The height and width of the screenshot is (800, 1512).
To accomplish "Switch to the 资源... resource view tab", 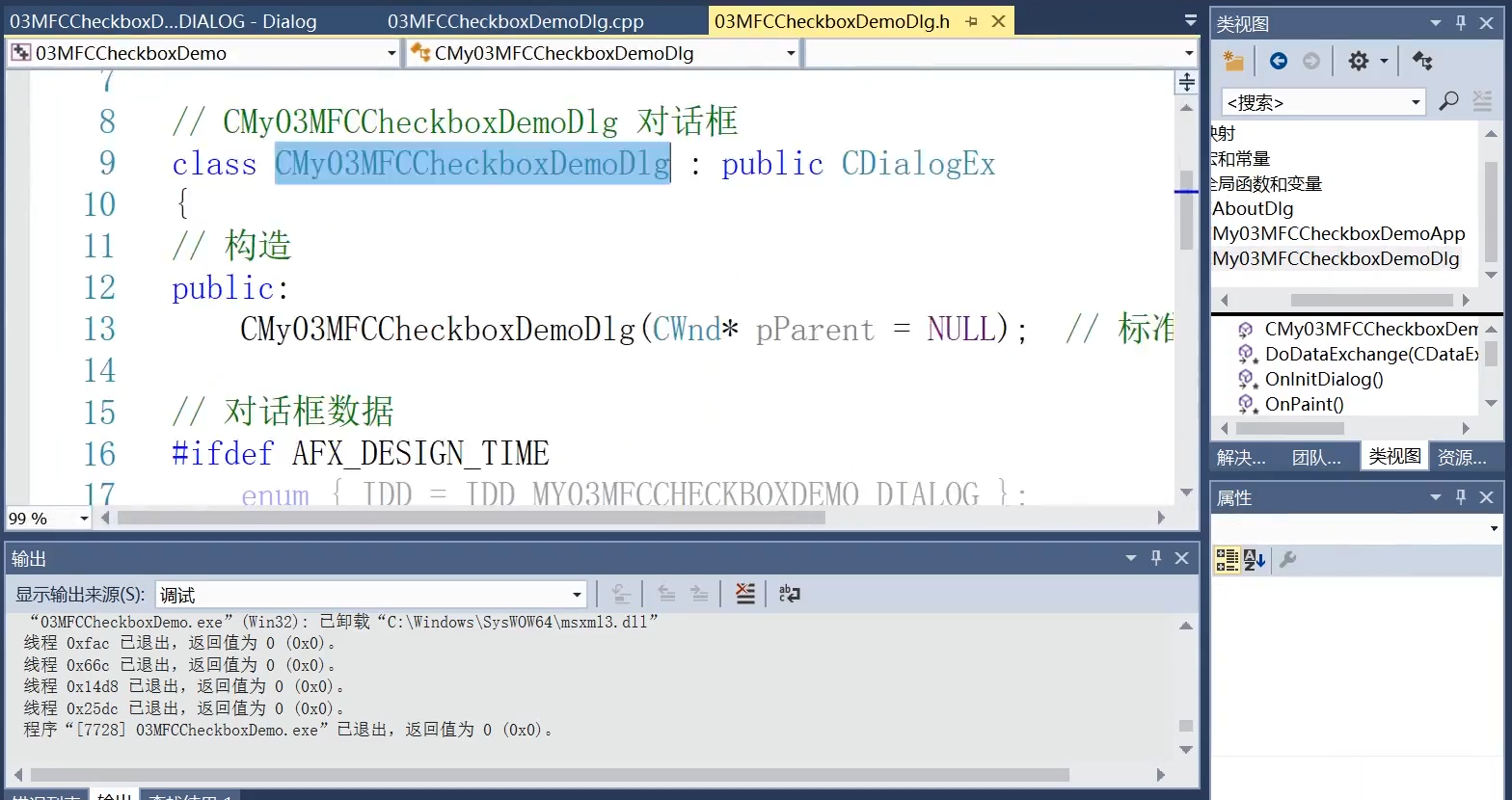I will (1462, 457).
